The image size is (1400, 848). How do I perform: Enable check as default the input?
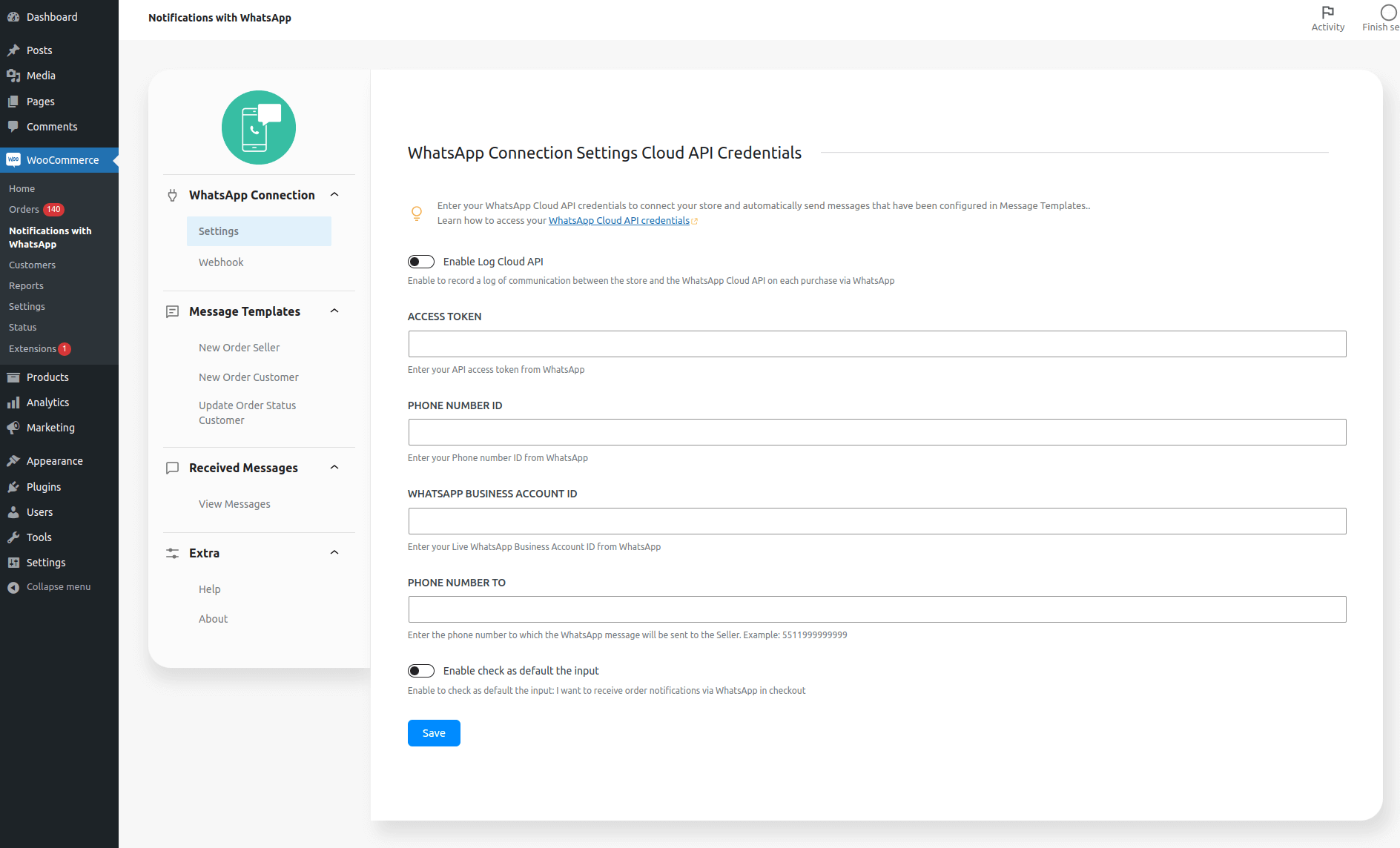420,670
